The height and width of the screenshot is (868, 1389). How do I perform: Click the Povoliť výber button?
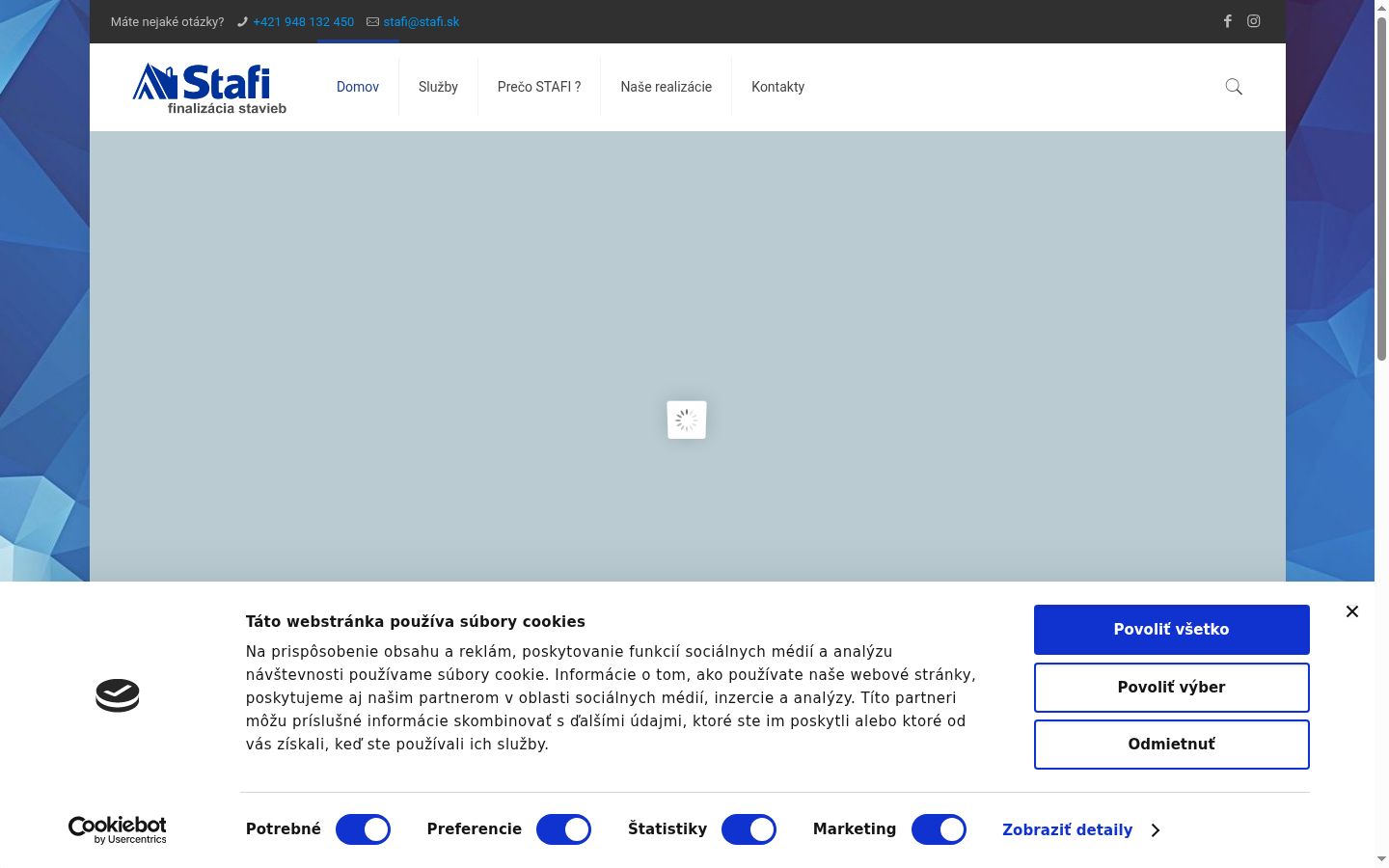pyautogui.click(x=1172, y=688)
